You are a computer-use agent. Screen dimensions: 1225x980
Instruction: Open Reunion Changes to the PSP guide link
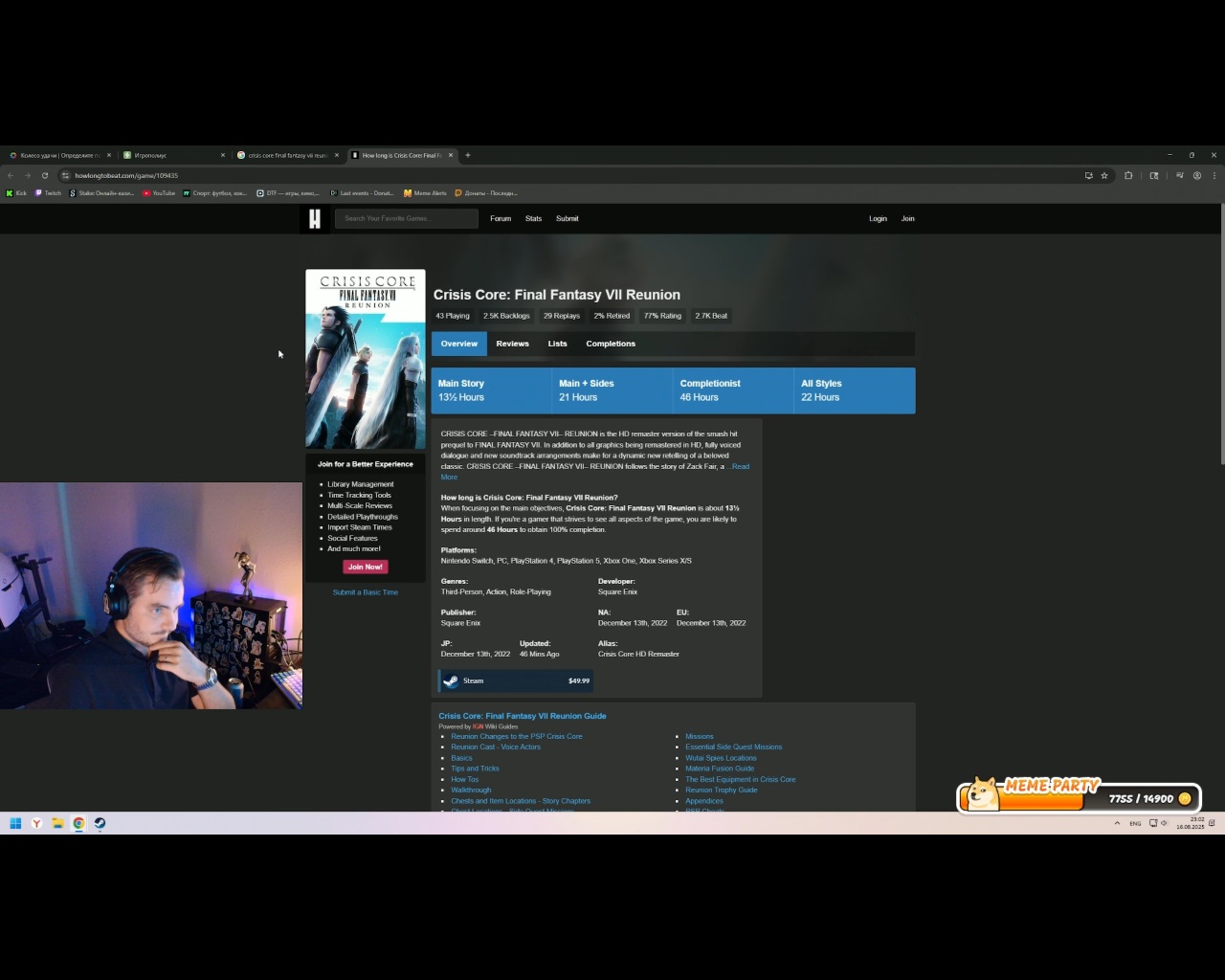(517, 737)
